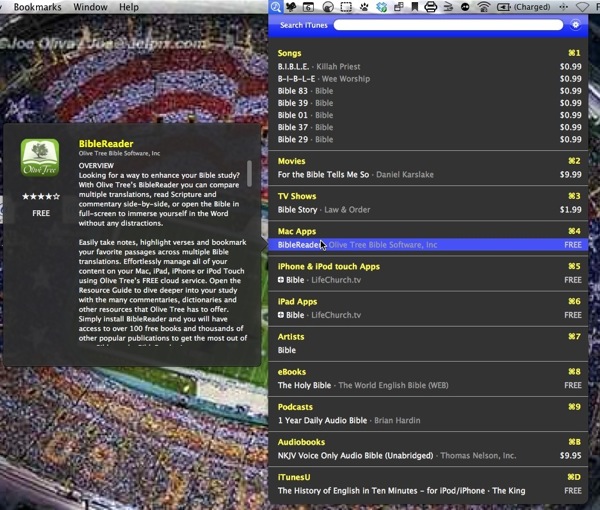Viewport: 600px width, 510px height.
Task: Click the $1.99 price for Bible Story
Action: (571, 210)
